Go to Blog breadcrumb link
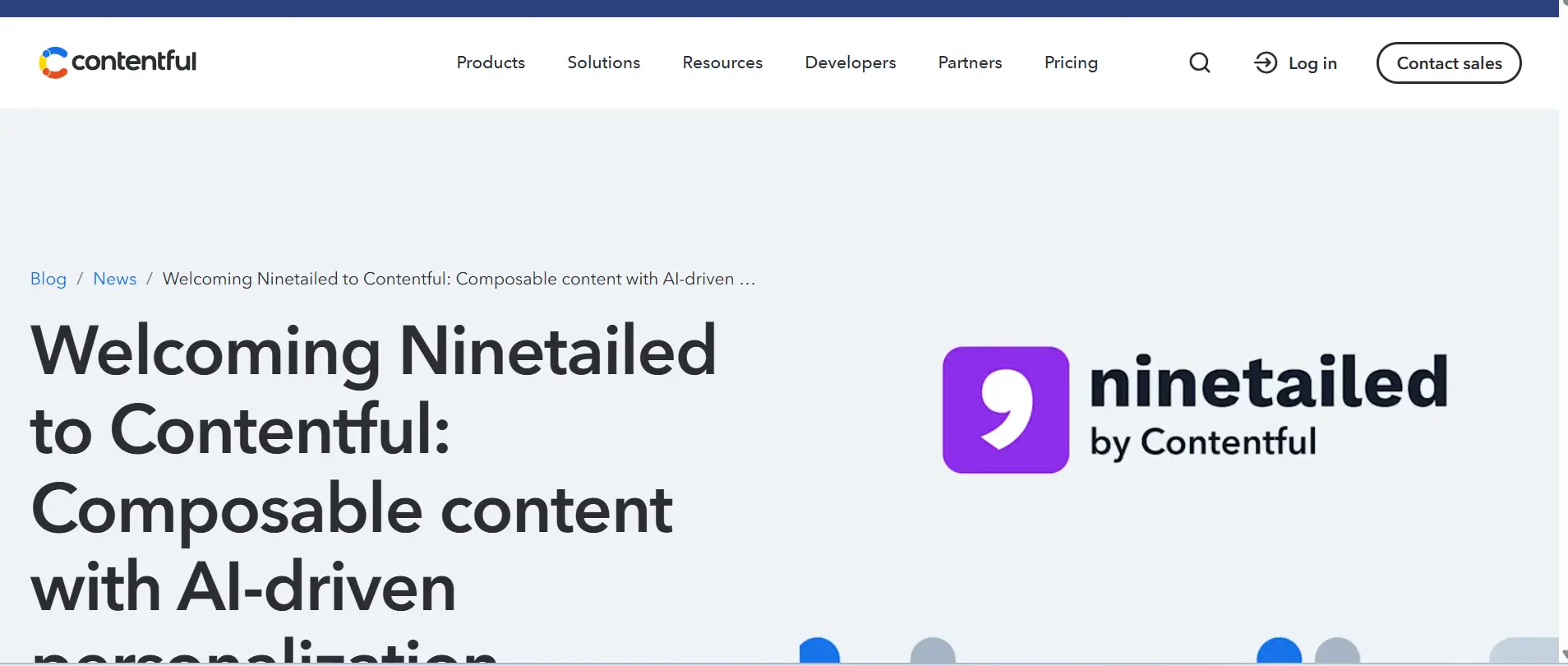Viewport: 1568px width, 666px height. point(48,279)
